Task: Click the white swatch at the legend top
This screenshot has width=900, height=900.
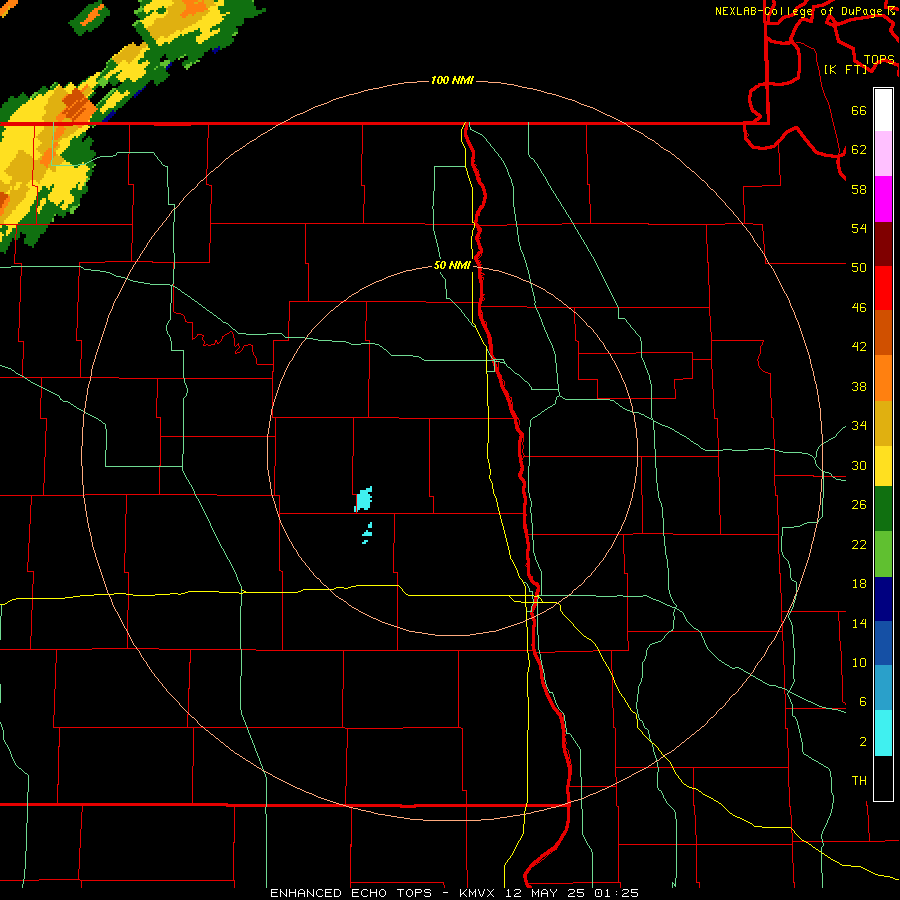Action: coord(883,110)
